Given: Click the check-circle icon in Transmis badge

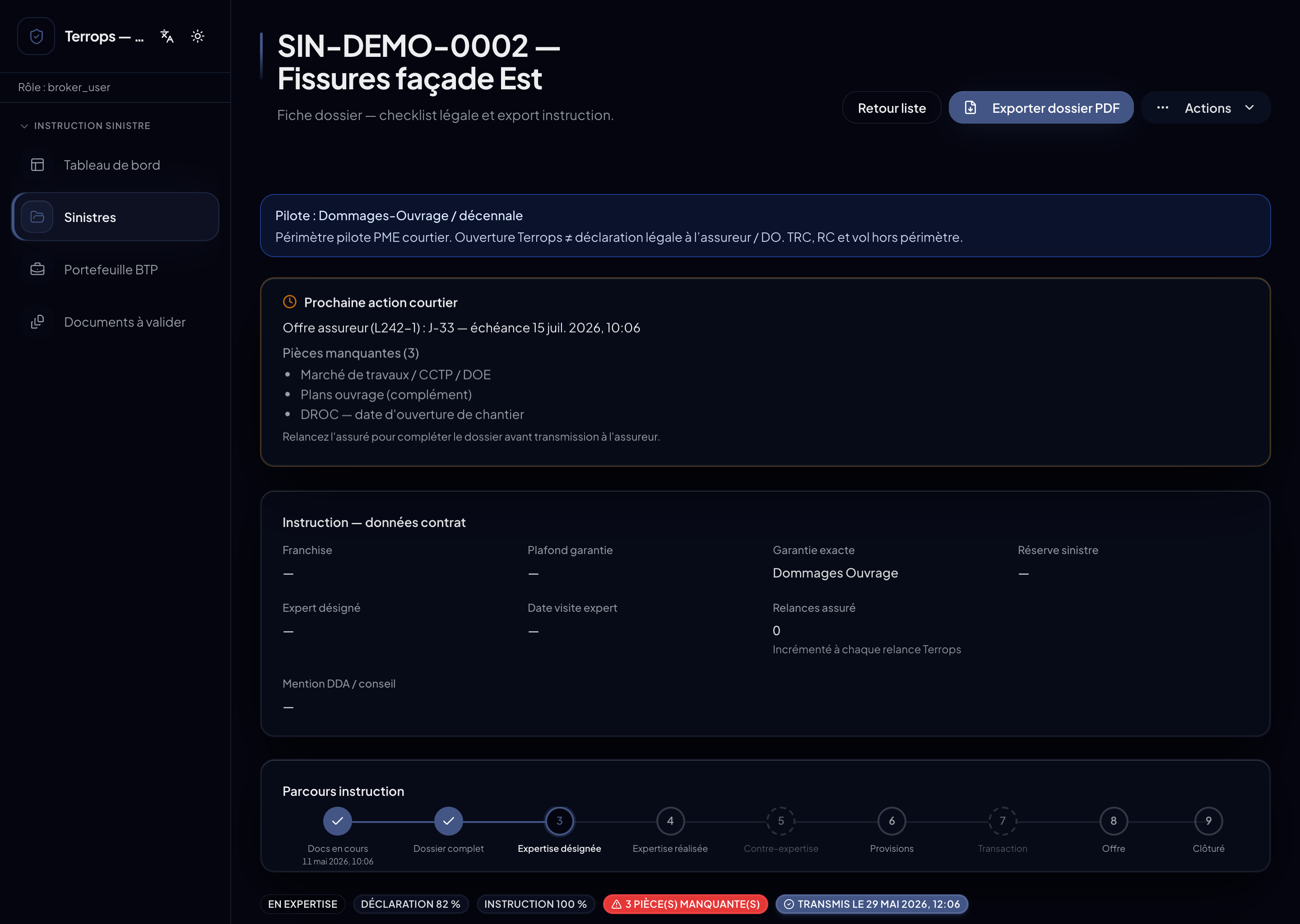Looking at the screenshot, I should coord(789,904).
